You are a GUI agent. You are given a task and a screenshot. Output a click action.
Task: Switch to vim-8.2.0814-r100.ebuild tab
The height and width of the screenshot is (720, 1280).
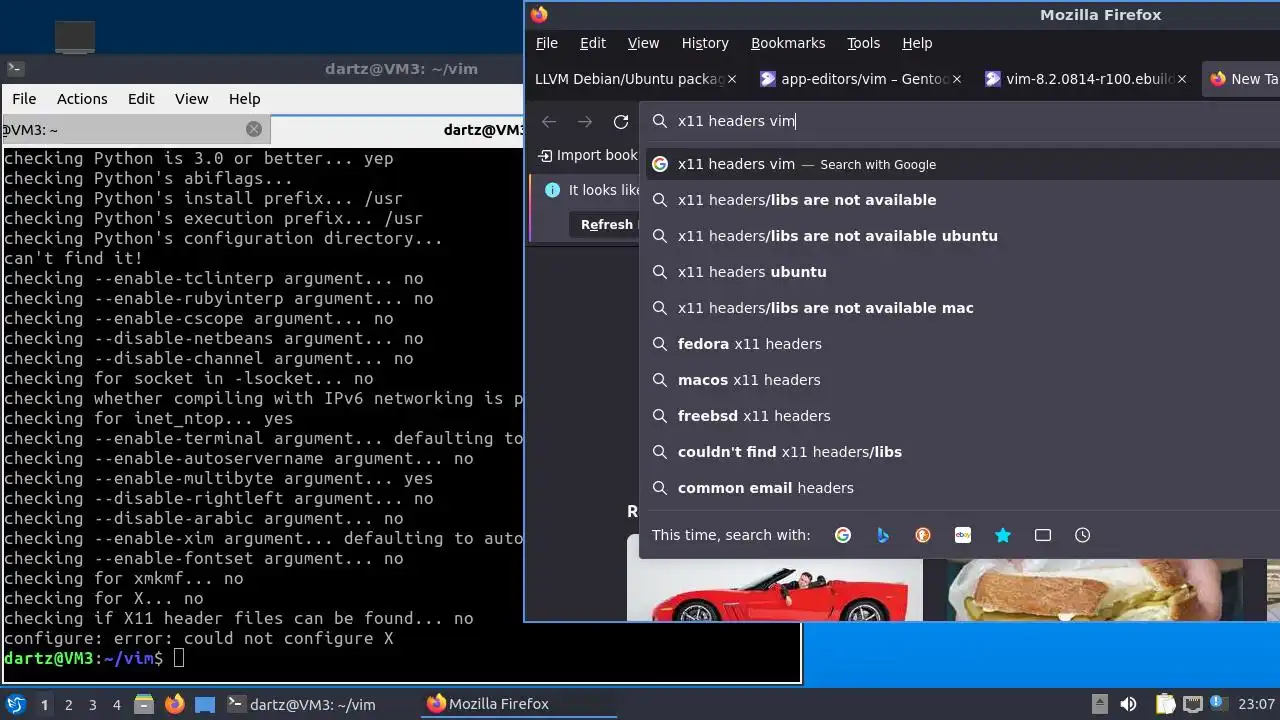pos(1086,79)
